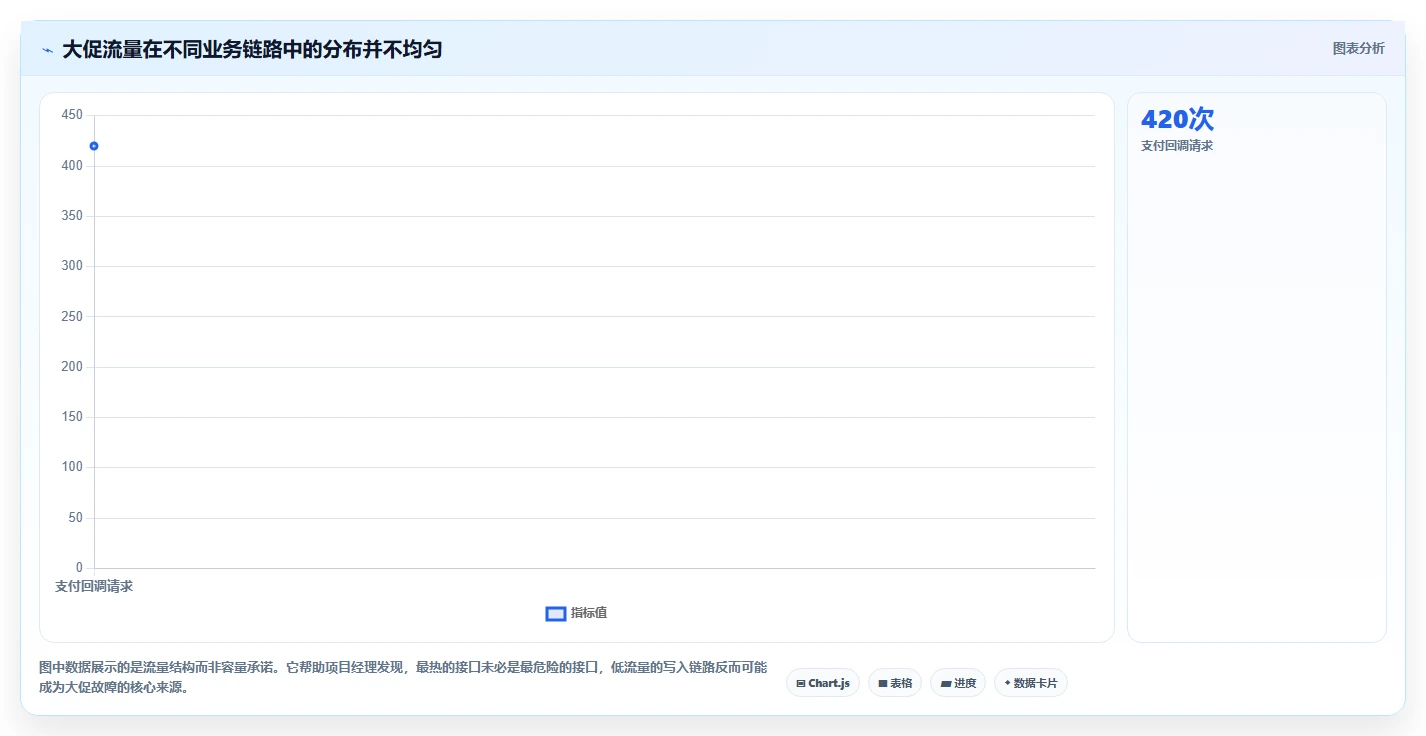Click the icon inside 数据卡片 tag
The height and width of the screenshot is (736, 1426).
(x=1007, y=683)
